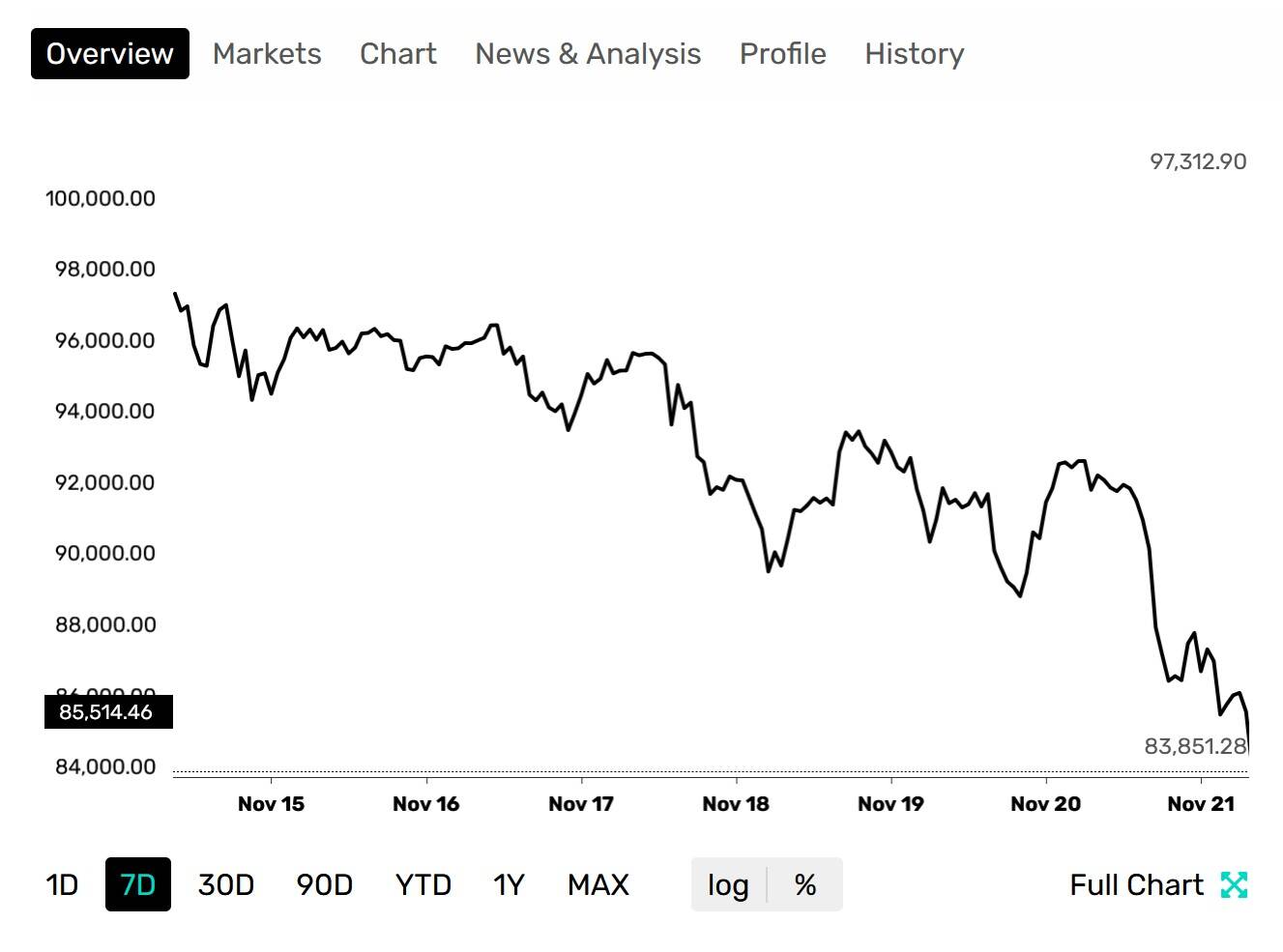This screenshot has width=1283, height=952.
Task: Open the Full Chart link
Action: (x=1136, y=884)
